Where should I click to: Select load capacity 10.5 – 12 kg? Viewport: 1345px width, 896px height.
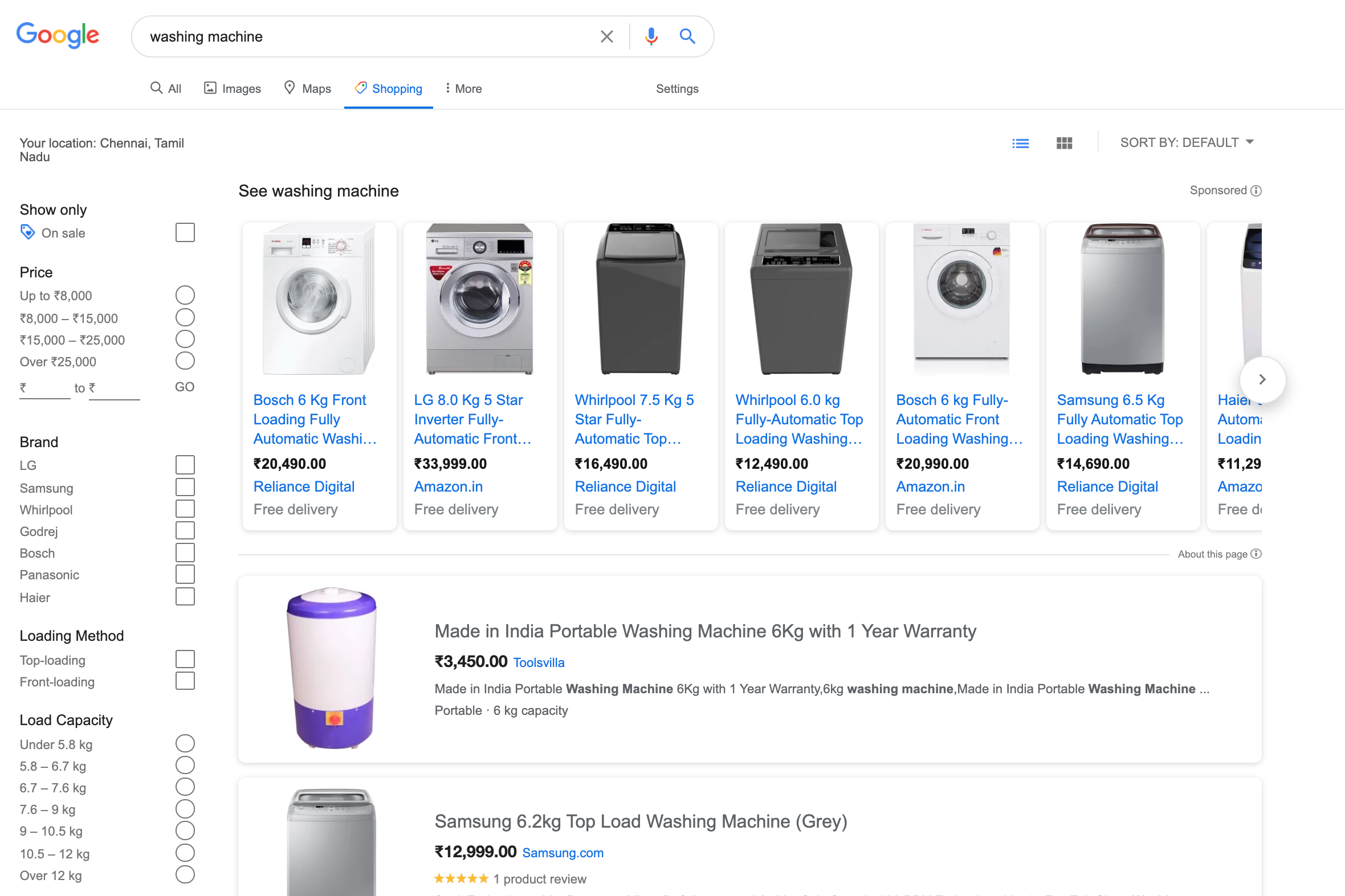[185, 853]
